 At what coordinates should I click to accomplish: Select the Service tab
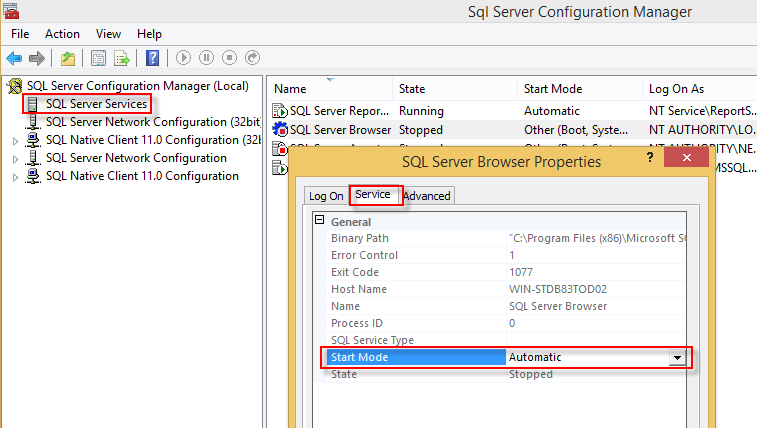(373, 194)
